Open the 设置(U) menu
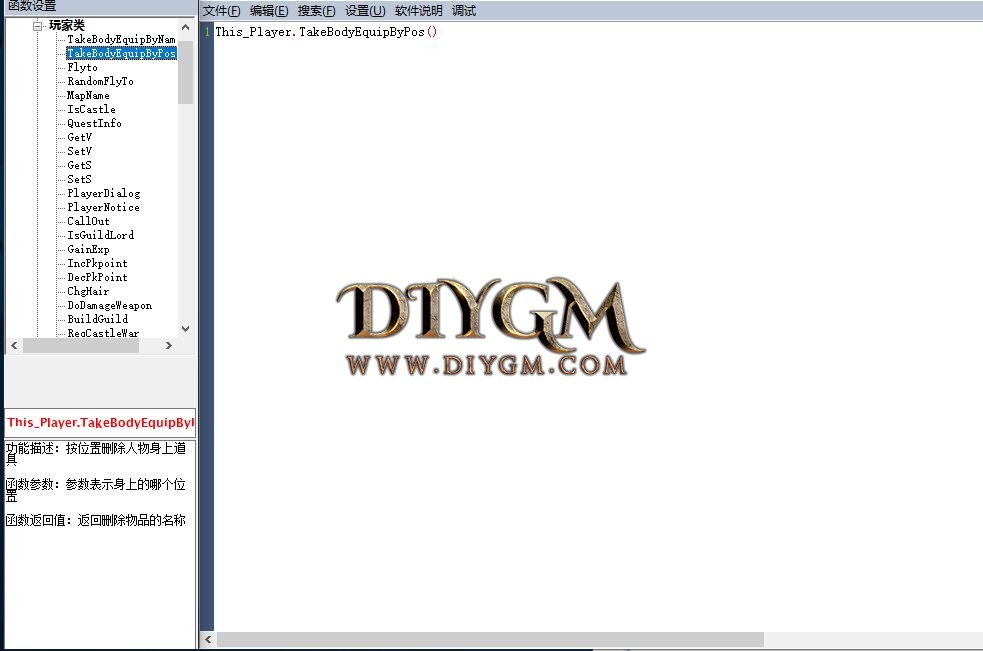The image size is (983, 651). pos(365,11)
